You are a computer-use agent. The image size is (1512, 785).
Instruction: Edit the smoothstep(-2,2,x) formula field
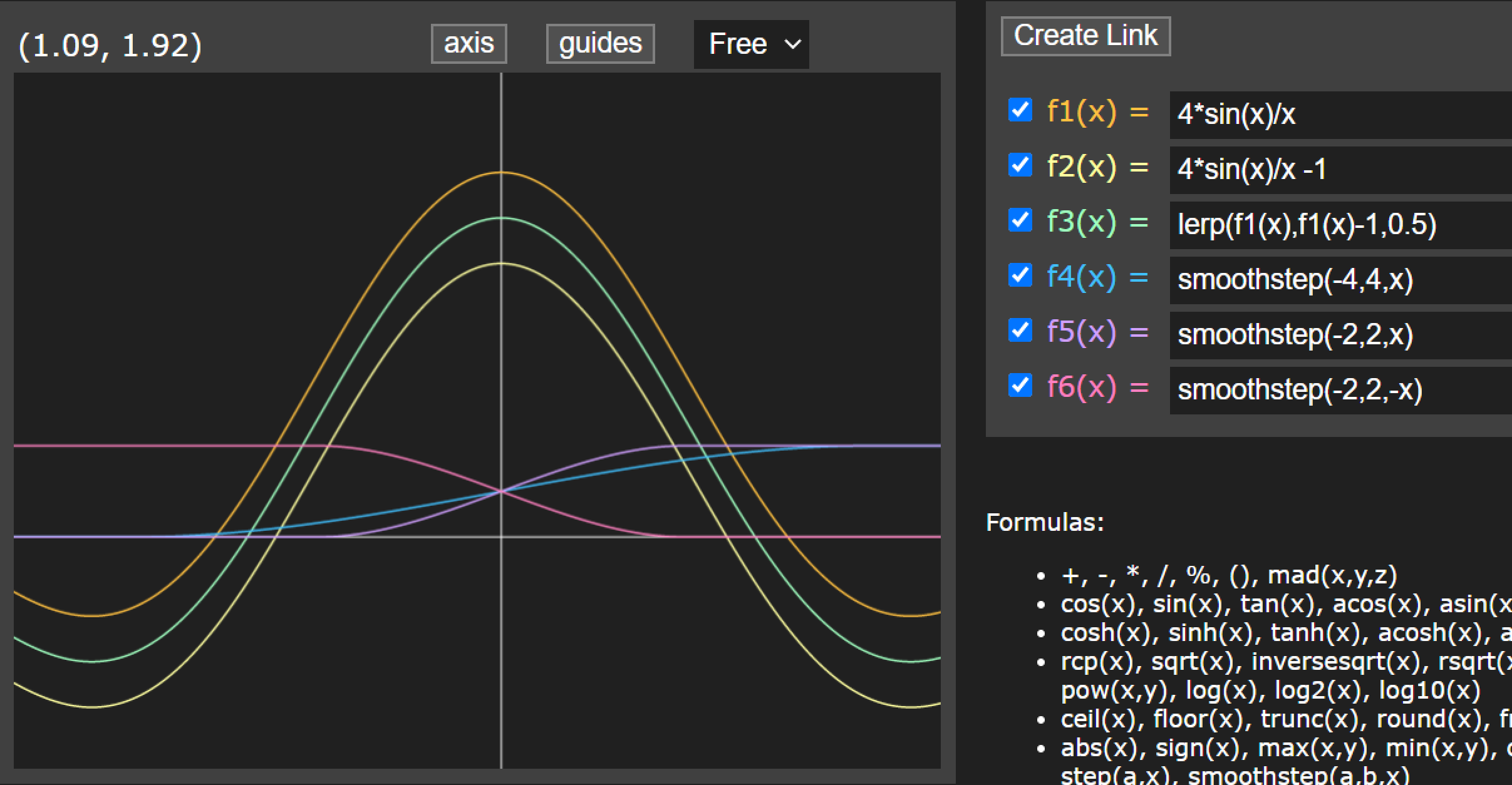pos(1340,335)
